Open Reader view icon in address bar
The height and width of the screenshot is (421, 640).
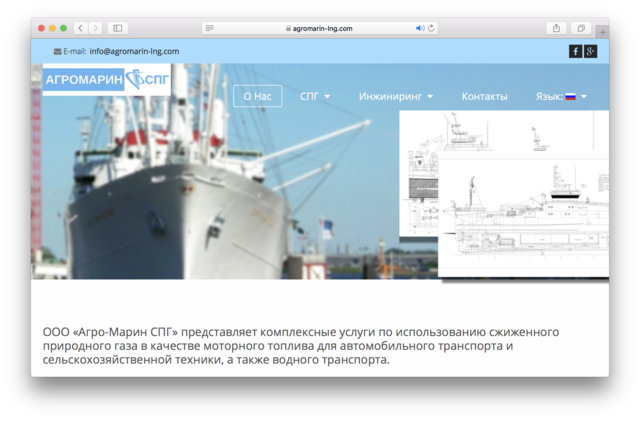[x=210, y=28]
